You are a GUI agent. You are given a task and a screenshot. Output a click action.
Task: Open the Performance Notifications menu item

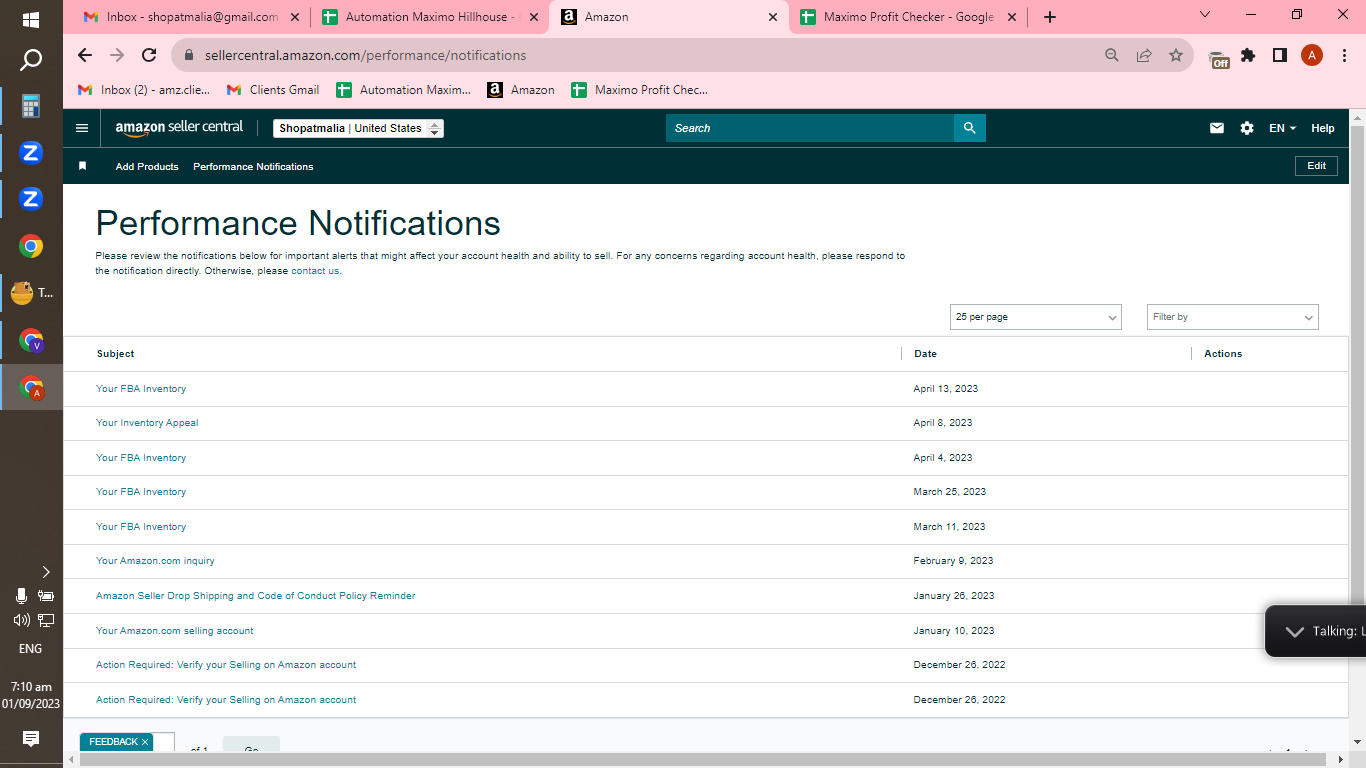[253, 166]
